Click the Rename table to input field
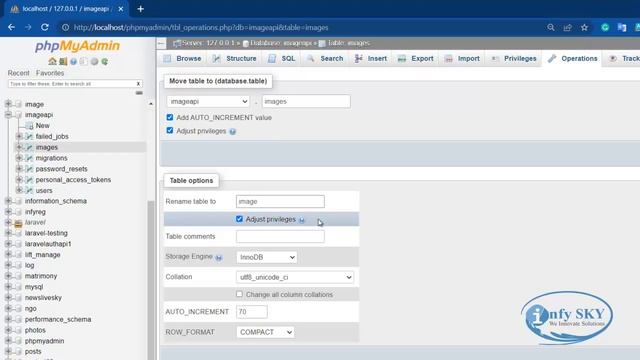640x360 pixels. point(280,201)
